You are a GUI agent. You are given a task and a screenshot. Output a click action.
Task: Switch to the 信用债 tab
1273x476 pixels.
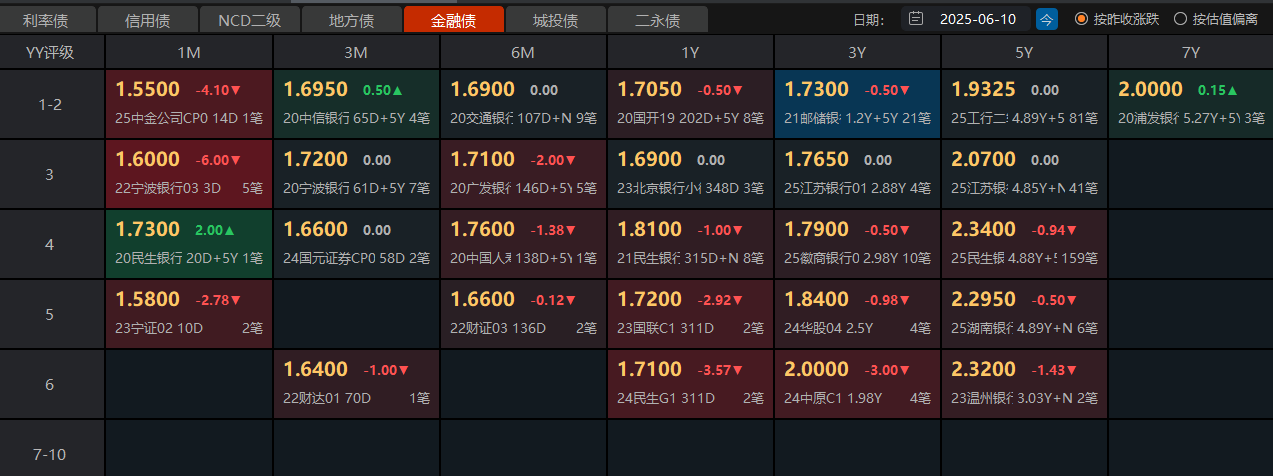148,20
